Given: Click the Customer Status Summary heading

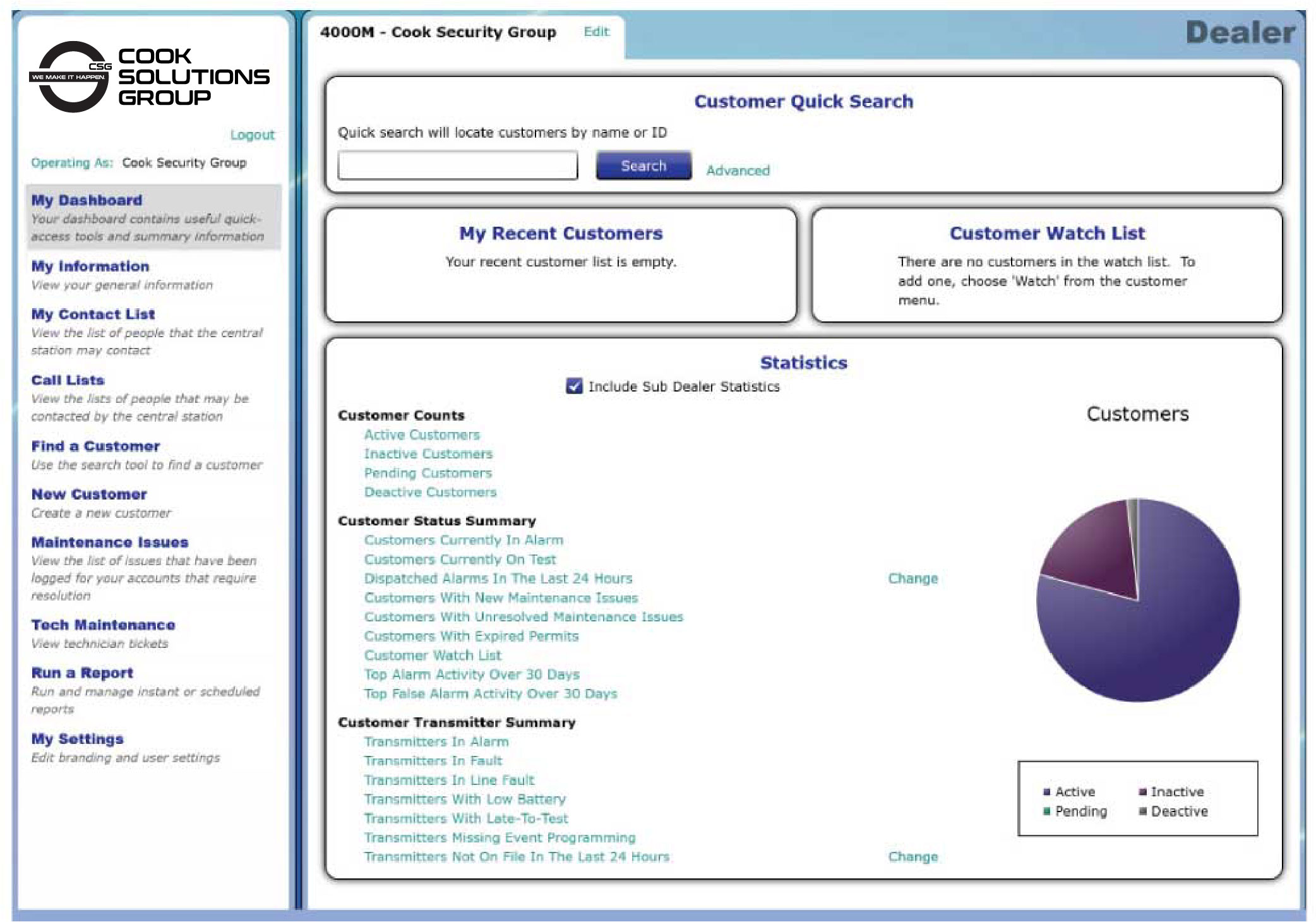Looking at the screenshot, I should point(437,521).
